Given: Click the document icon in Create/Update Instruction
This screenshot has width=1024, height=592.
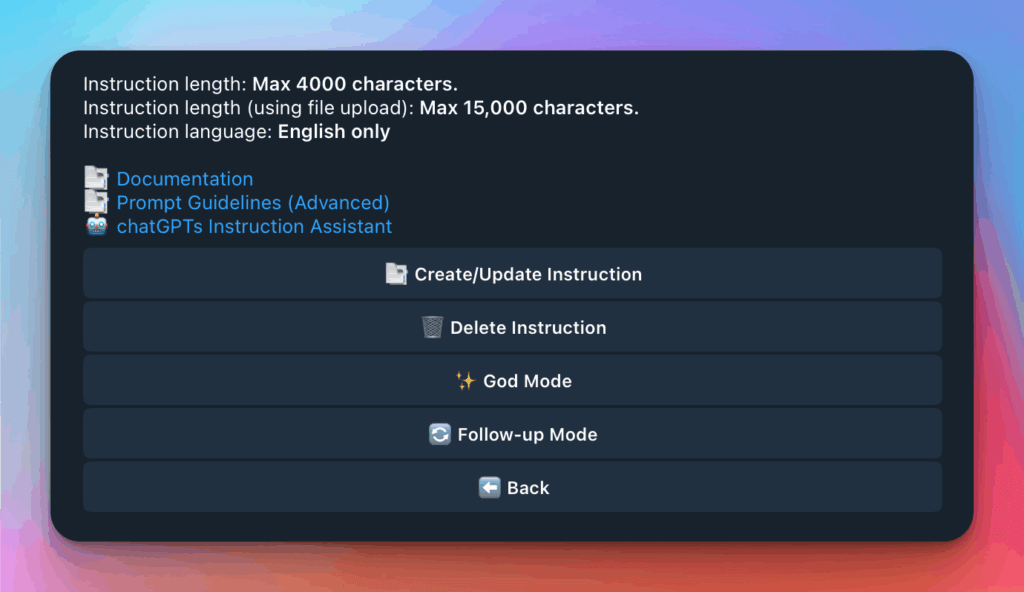Looking at the screenshot, I should (396, 274).
